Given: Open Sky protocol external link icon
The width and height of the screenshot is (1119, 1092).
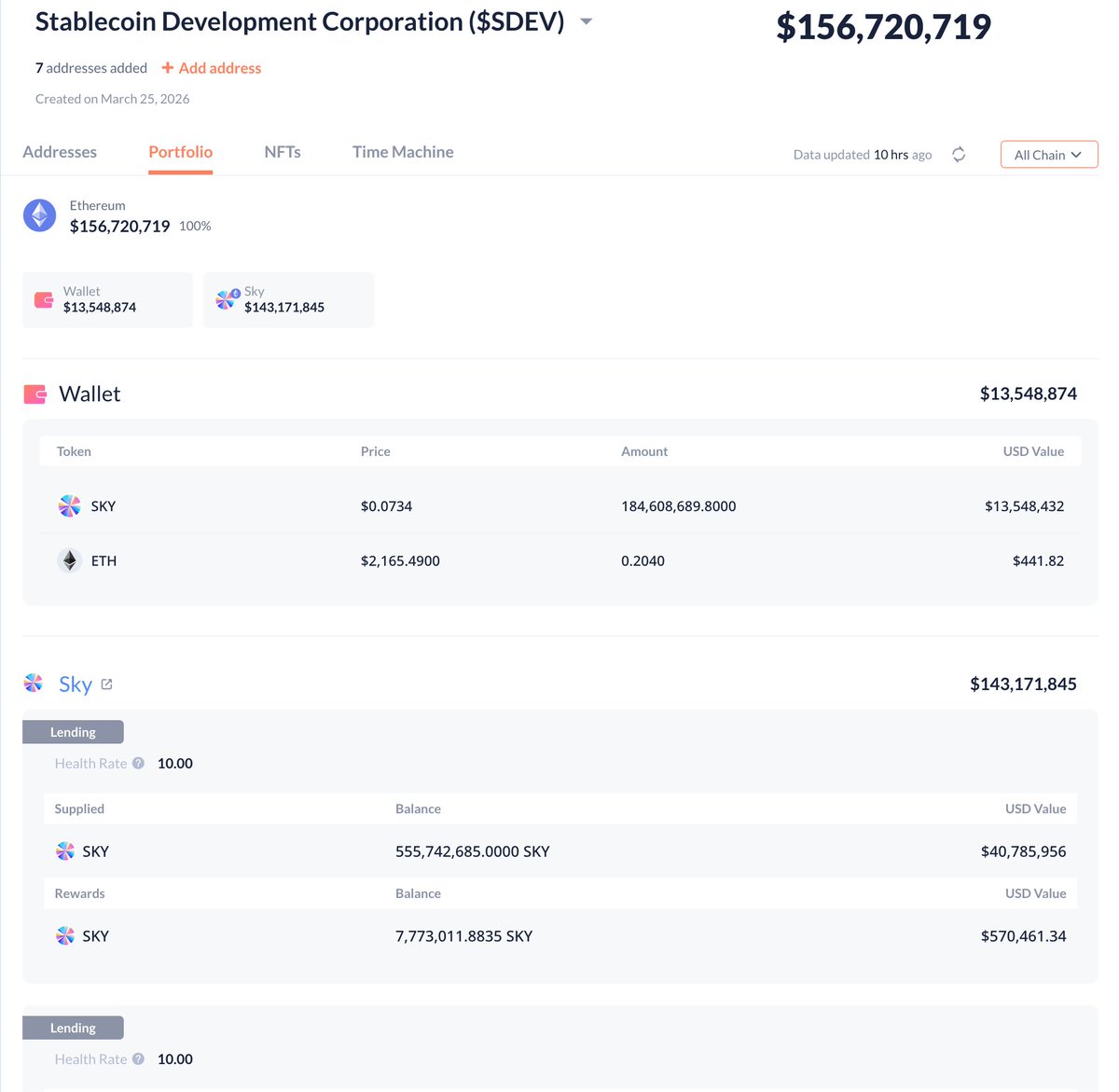Looking at the screenshot, I should tap(106, 684).
